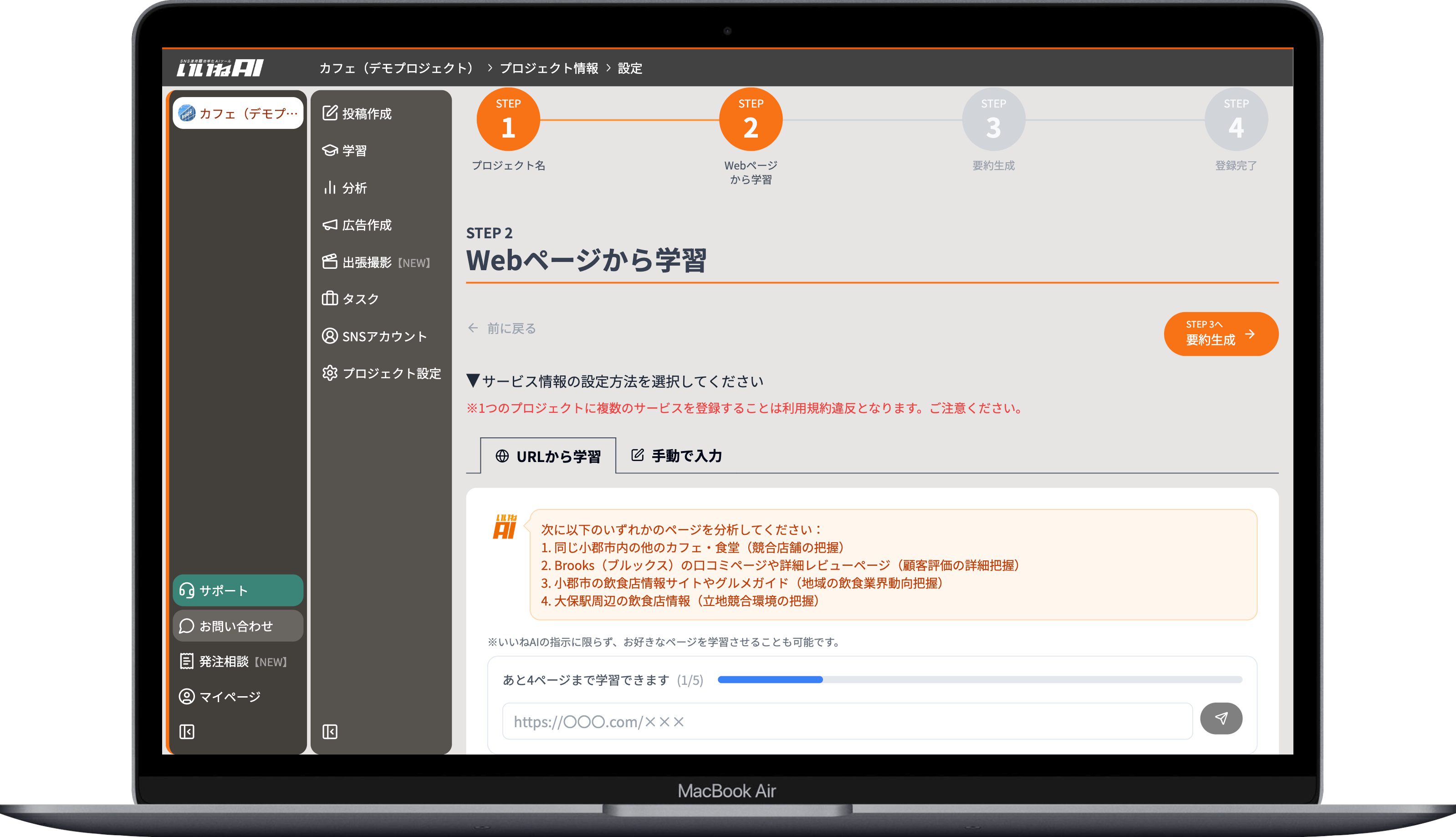Open the お問い合わせ button

(238, 626)
